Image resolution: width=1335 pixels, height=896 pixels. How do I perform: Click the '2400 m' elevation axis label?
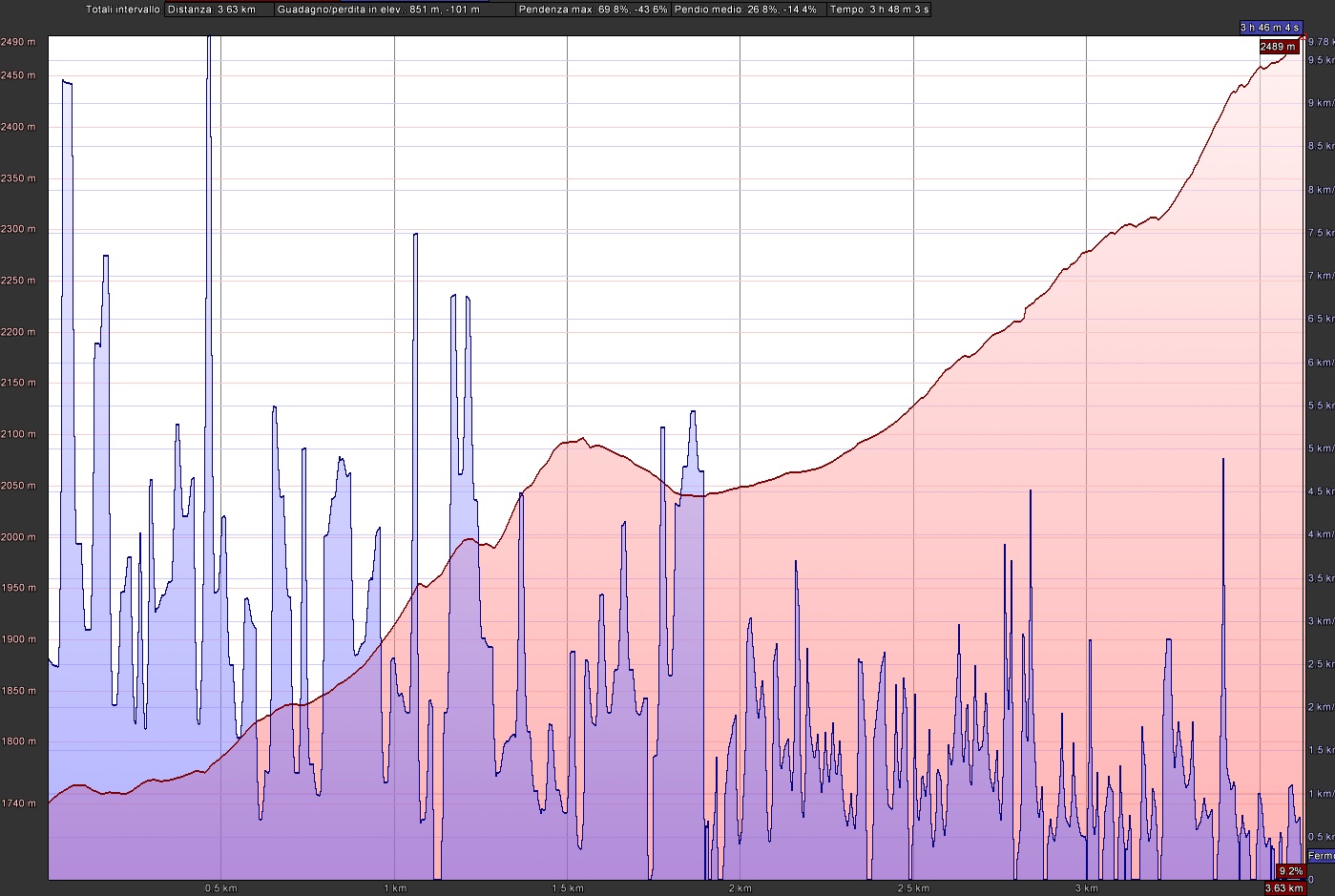point(18,127)
